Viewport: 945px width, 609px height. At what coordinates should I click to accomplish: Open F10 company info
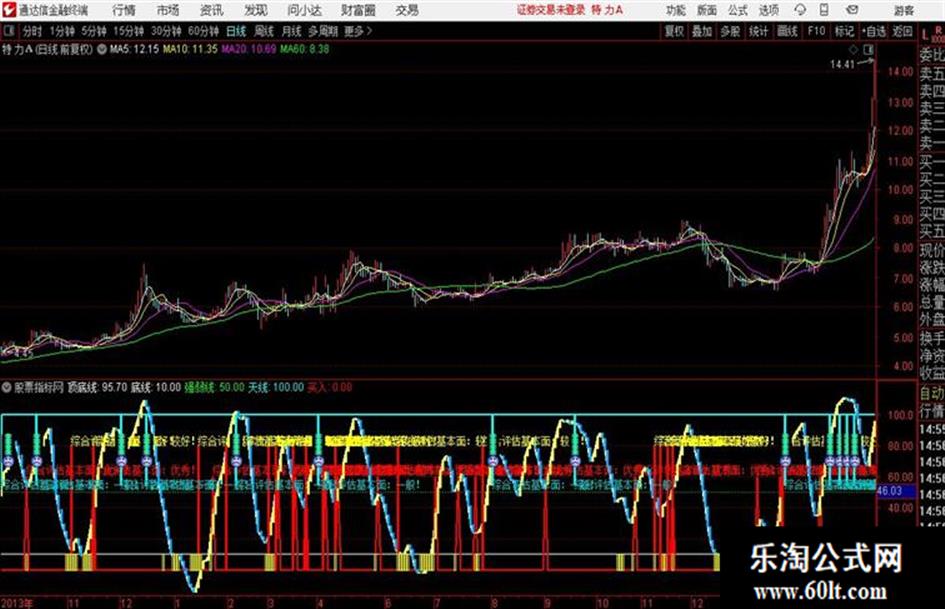pos(816,31)
